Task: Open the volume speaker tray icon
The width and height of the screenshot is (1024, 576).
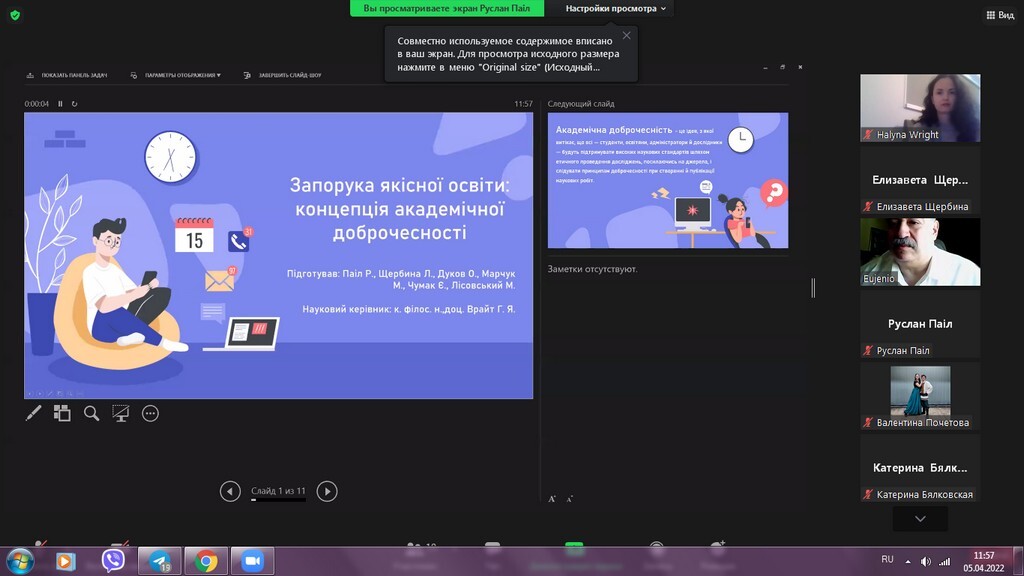Action: point(926,561)
